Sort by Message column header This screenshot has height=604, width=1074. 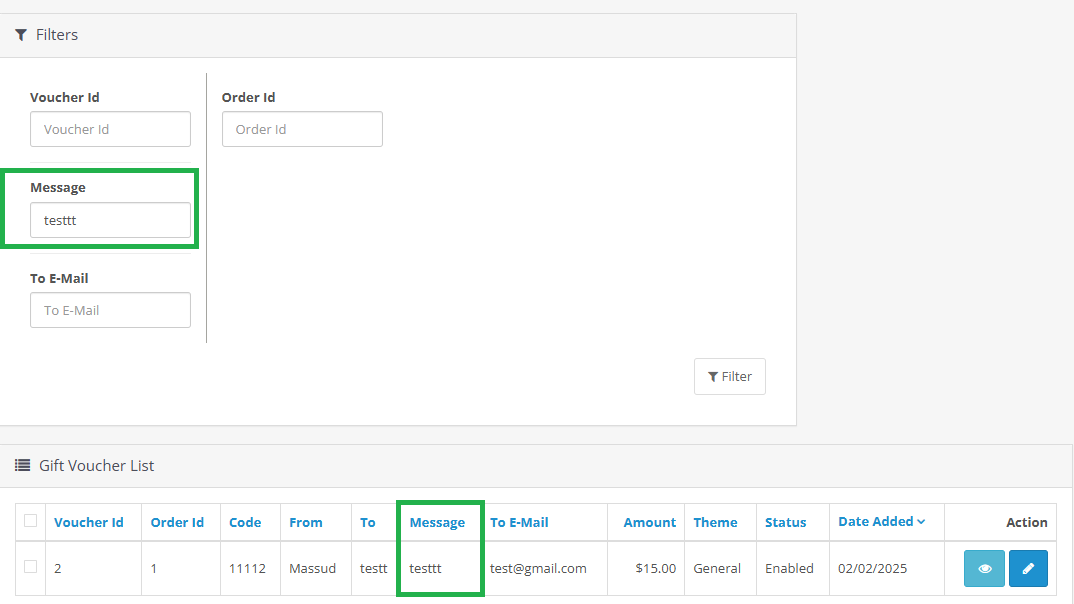437,522
